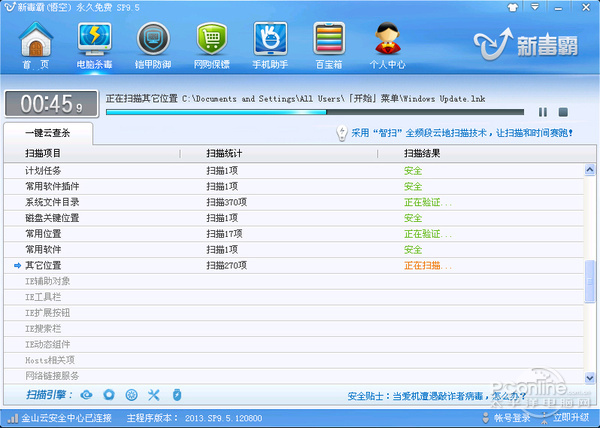Stop the running scan
The height and width of the screenshot is (428, 600).
pyautogui.click(x=563, y=112)
